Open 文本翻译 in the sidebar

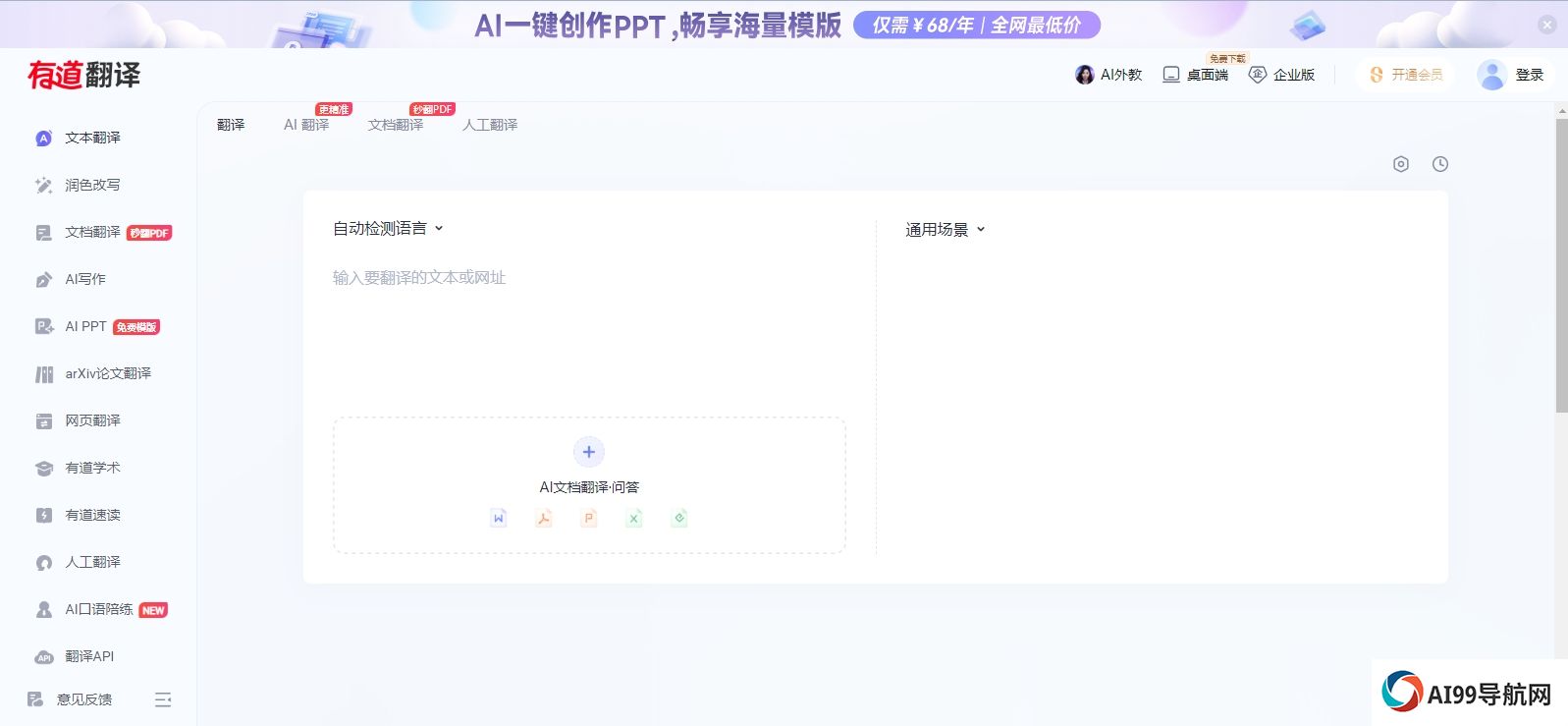tap(92, 138)
